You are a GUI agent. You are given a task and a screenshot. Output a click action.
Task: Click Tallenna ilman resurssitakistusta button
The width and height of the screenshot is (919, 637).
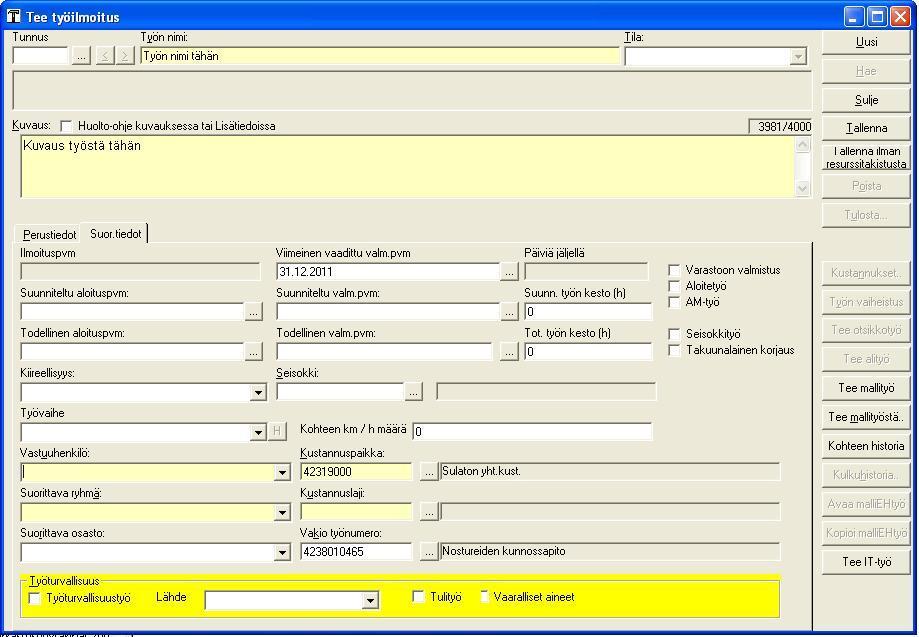[866, 157]
